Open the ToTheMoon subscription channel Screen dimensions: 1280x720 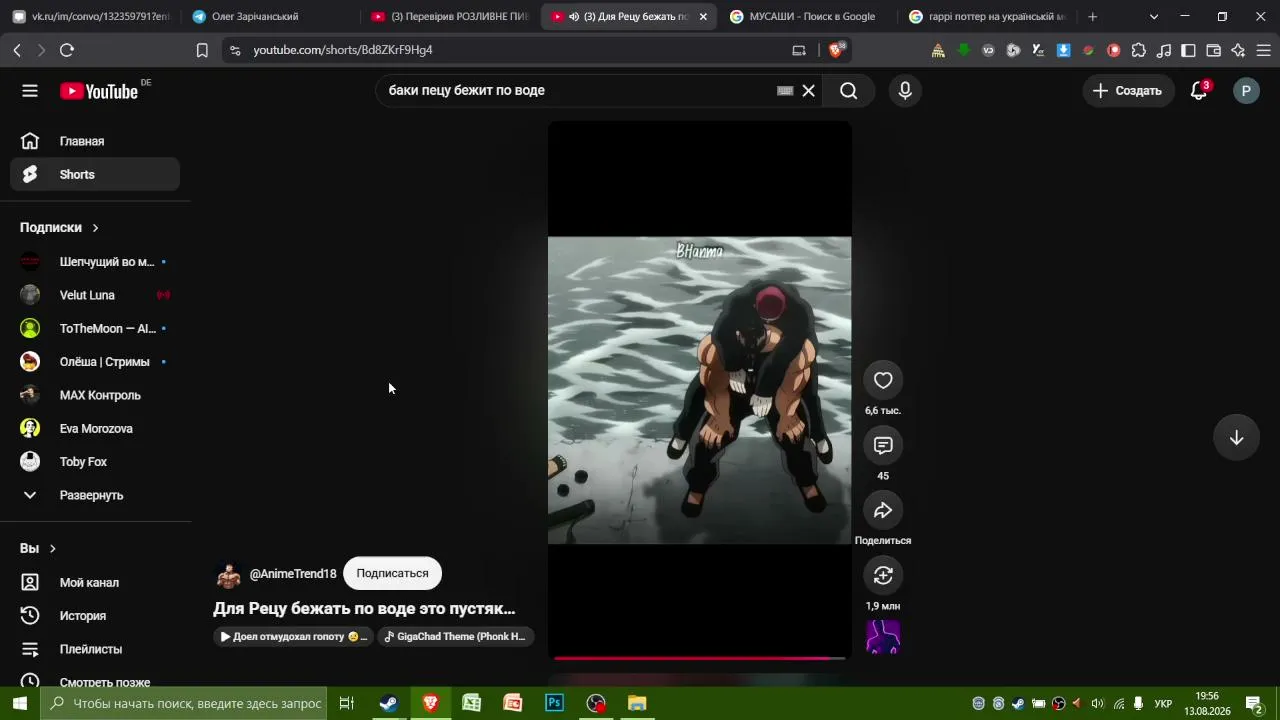pos(95,328)
